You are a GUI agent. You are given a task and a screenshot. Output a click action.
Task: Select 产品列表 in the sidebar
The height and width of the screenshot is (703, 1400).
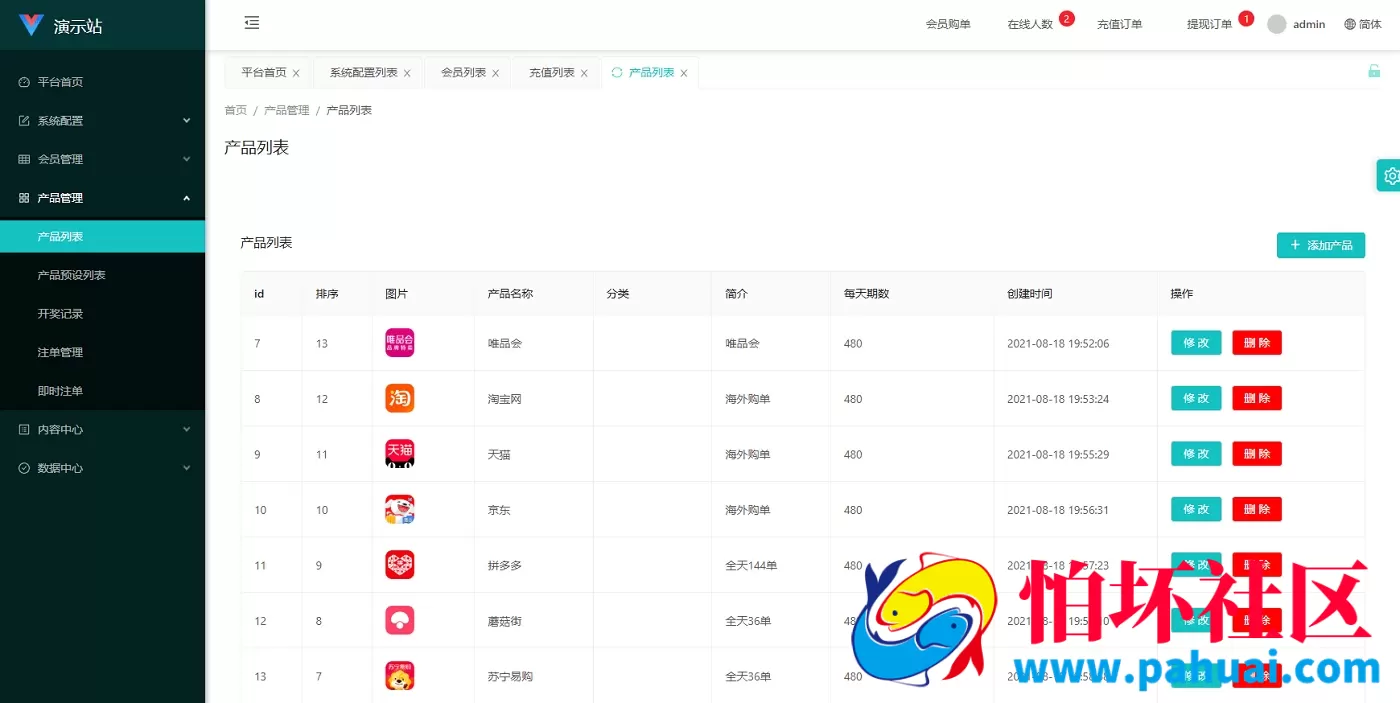click(102, 237)
